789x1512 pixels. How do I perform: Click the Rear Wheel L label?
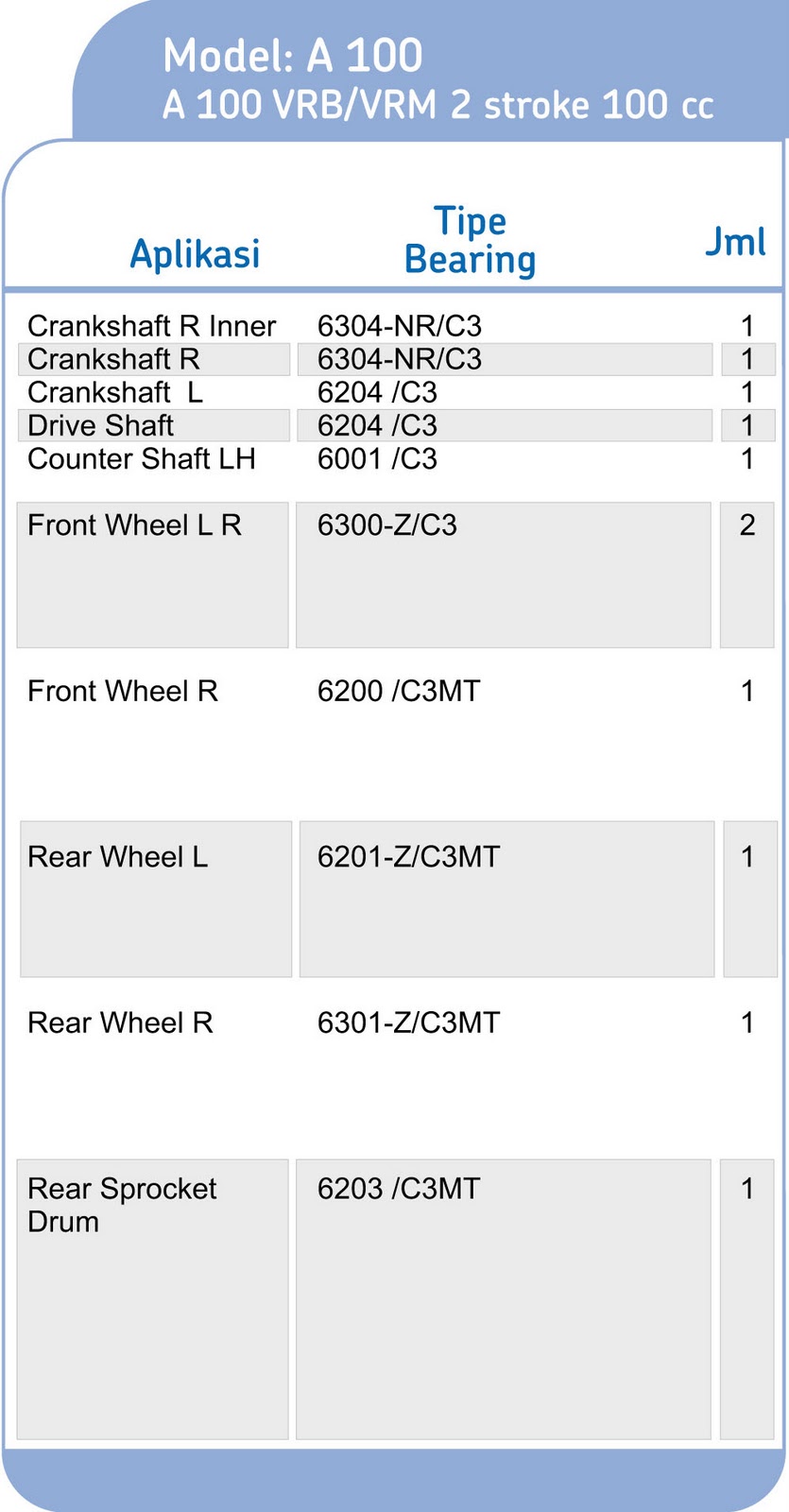[x=117, y=857]
